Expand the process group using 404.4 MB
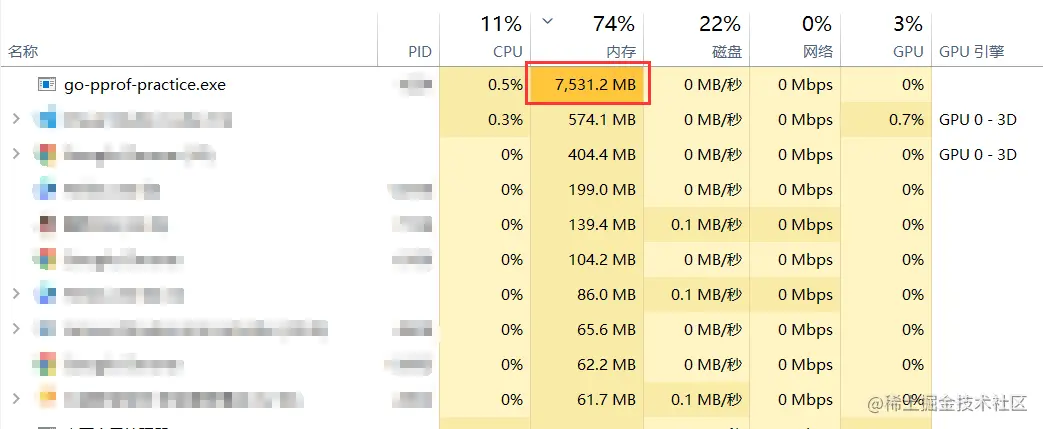 coord(15,155)
